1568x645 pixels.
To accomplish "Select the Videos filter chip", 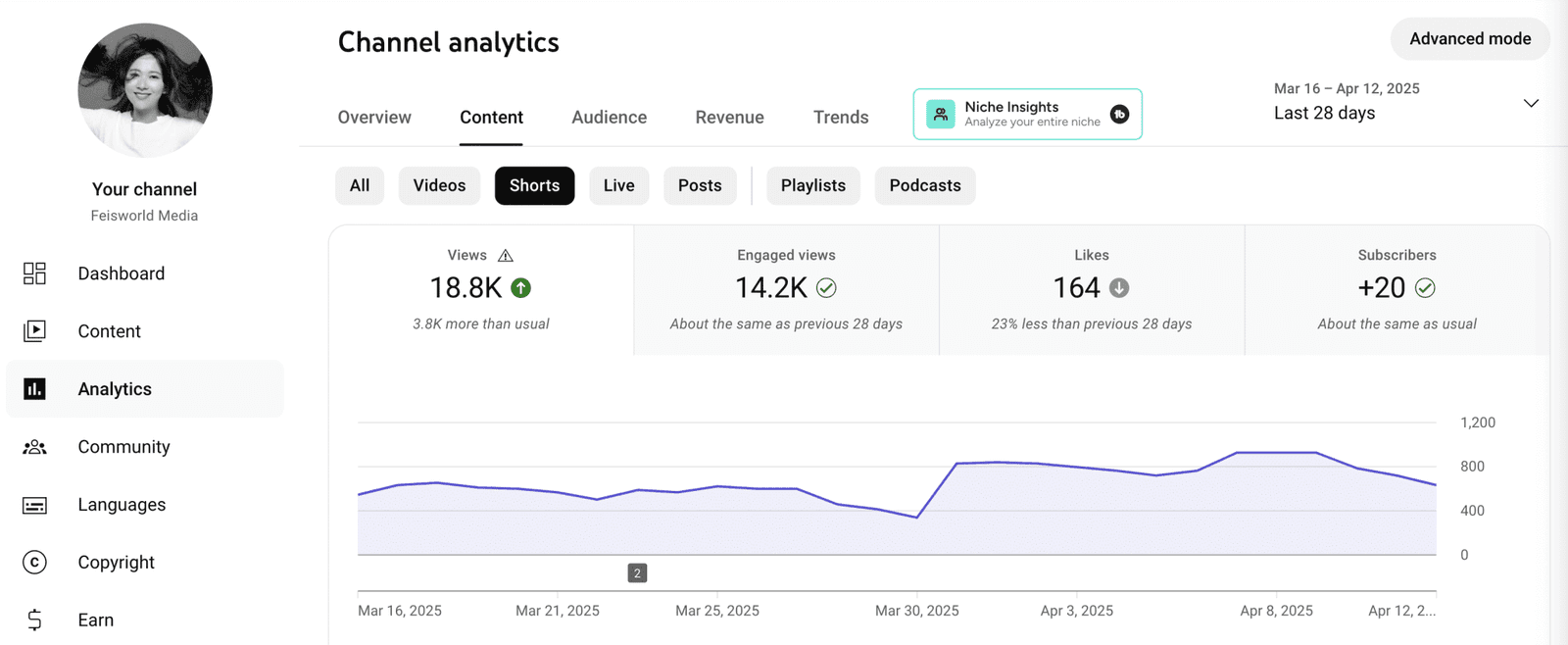I will tap(439, 185).
